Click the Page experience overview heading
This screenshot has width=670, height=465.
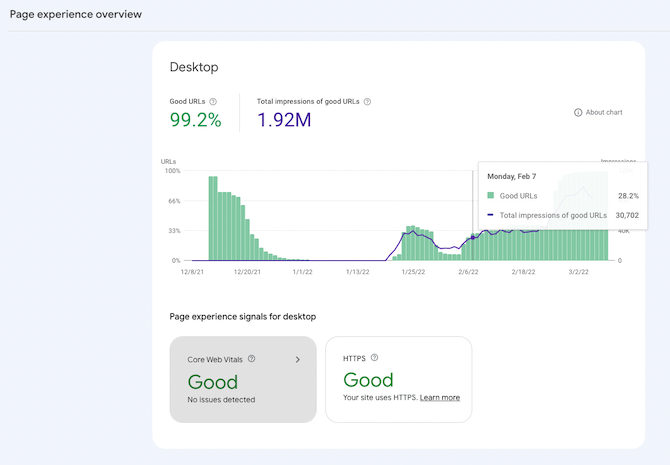coord(76,14)
